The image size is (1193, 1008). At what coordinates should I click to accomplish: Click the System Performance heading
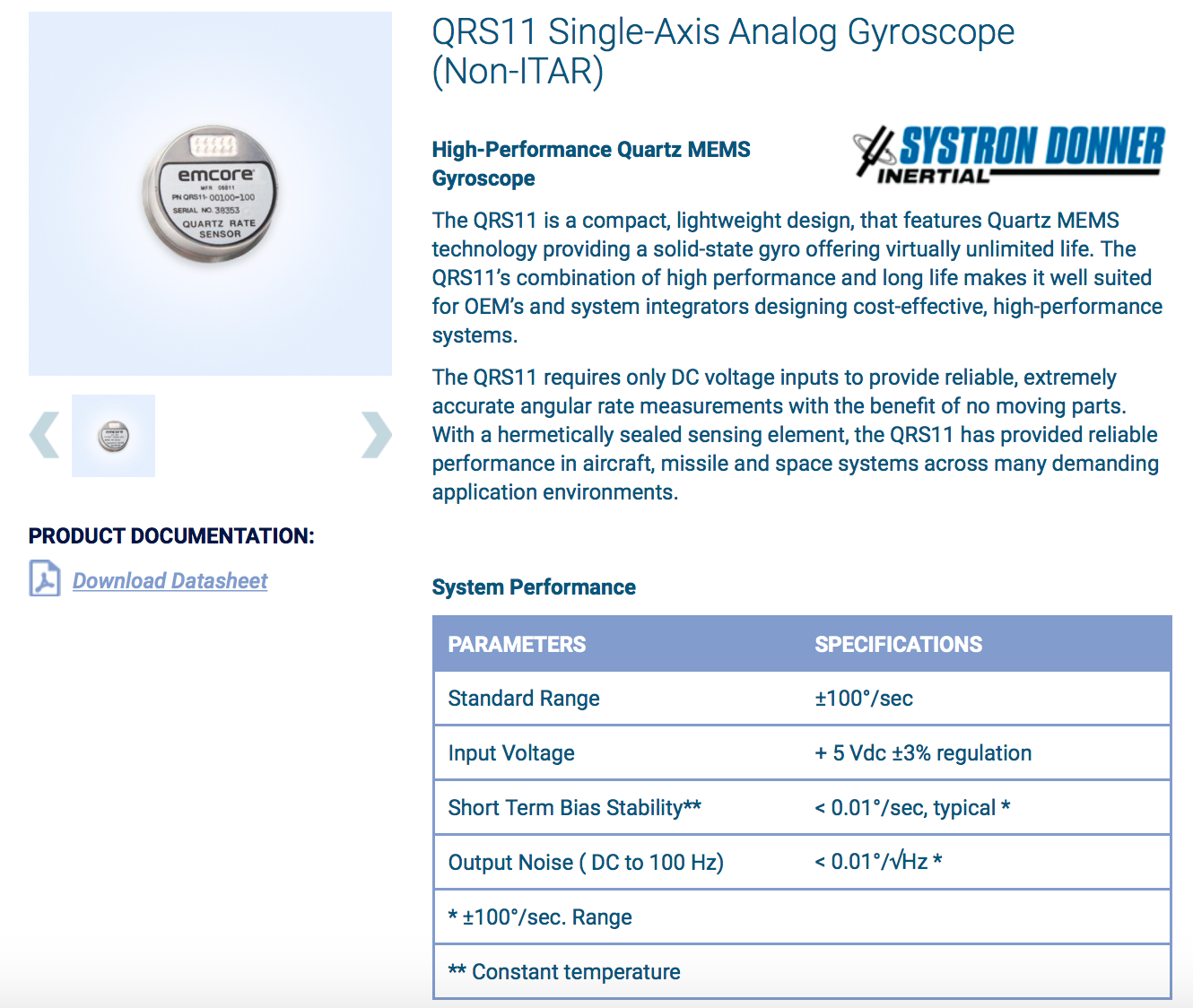pos(534,587)
